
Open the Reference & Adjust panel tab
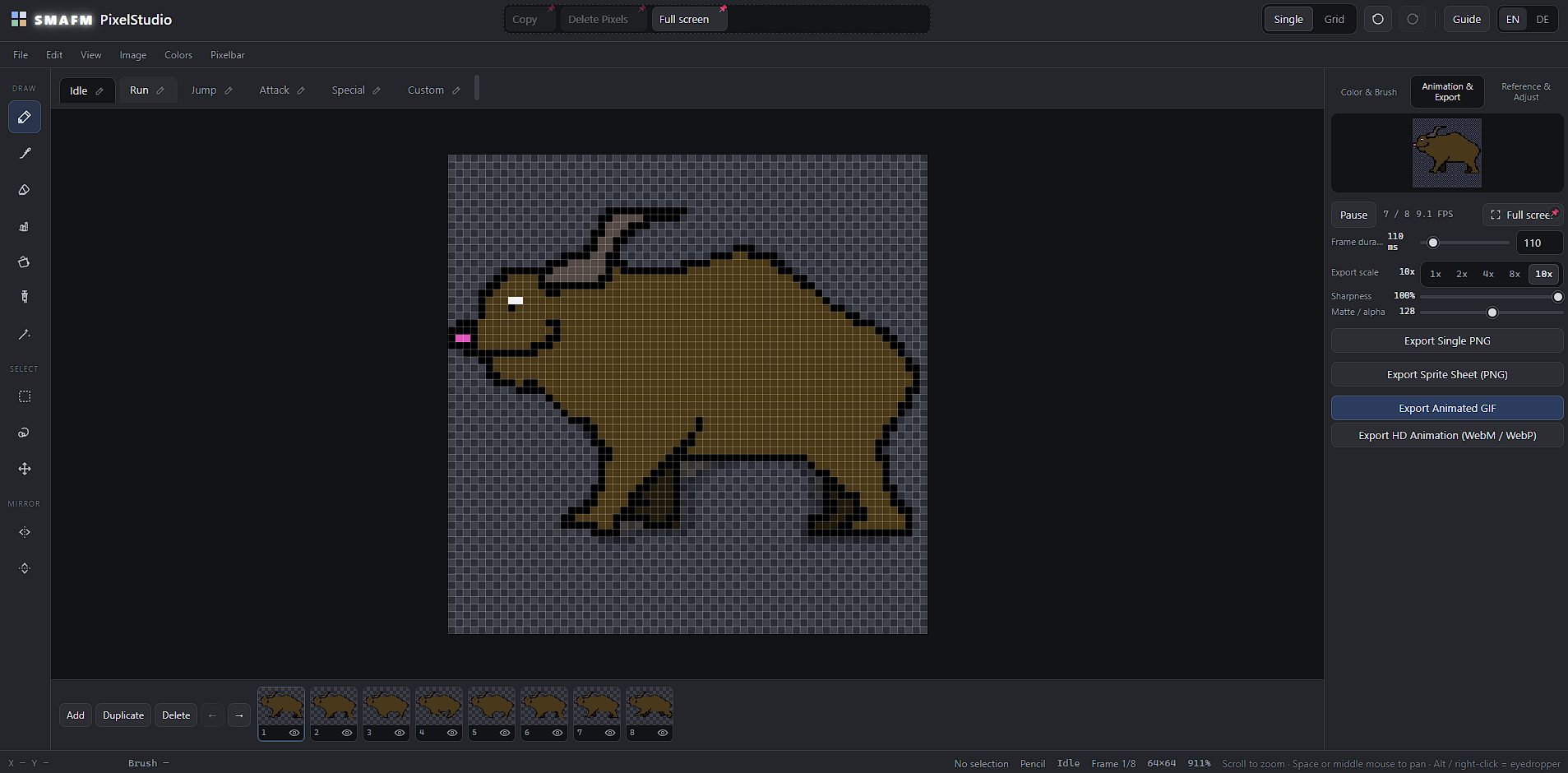coord(1526,92)
